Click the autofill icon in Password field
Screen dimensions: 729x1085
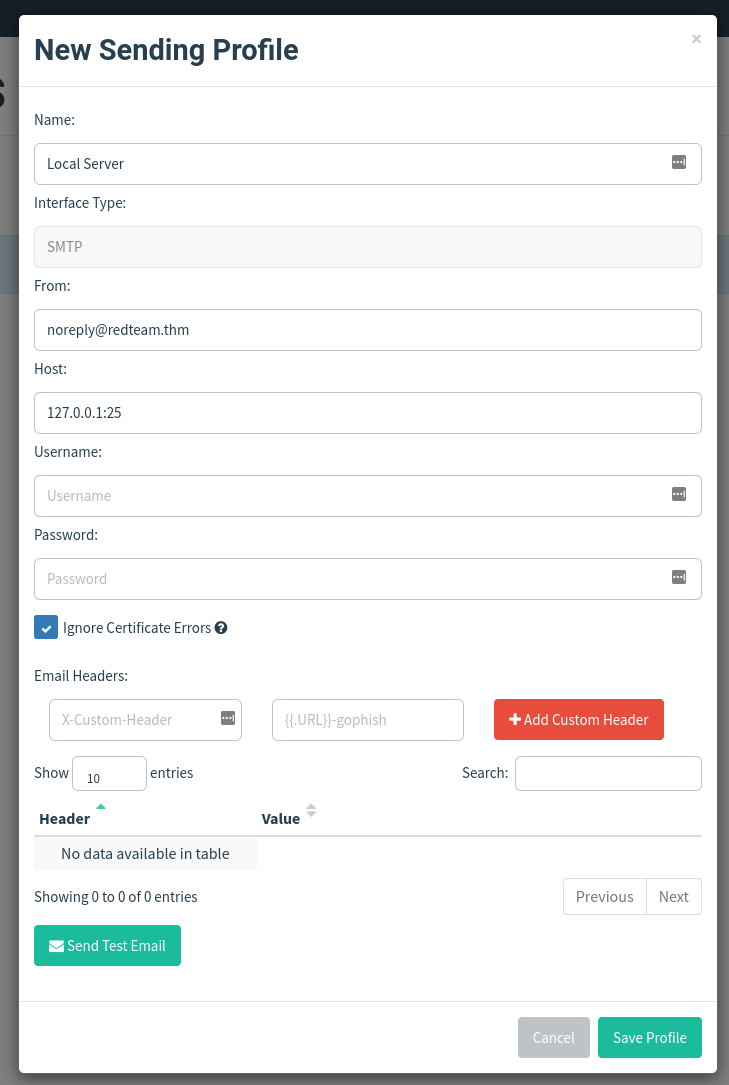pos(679,577)
